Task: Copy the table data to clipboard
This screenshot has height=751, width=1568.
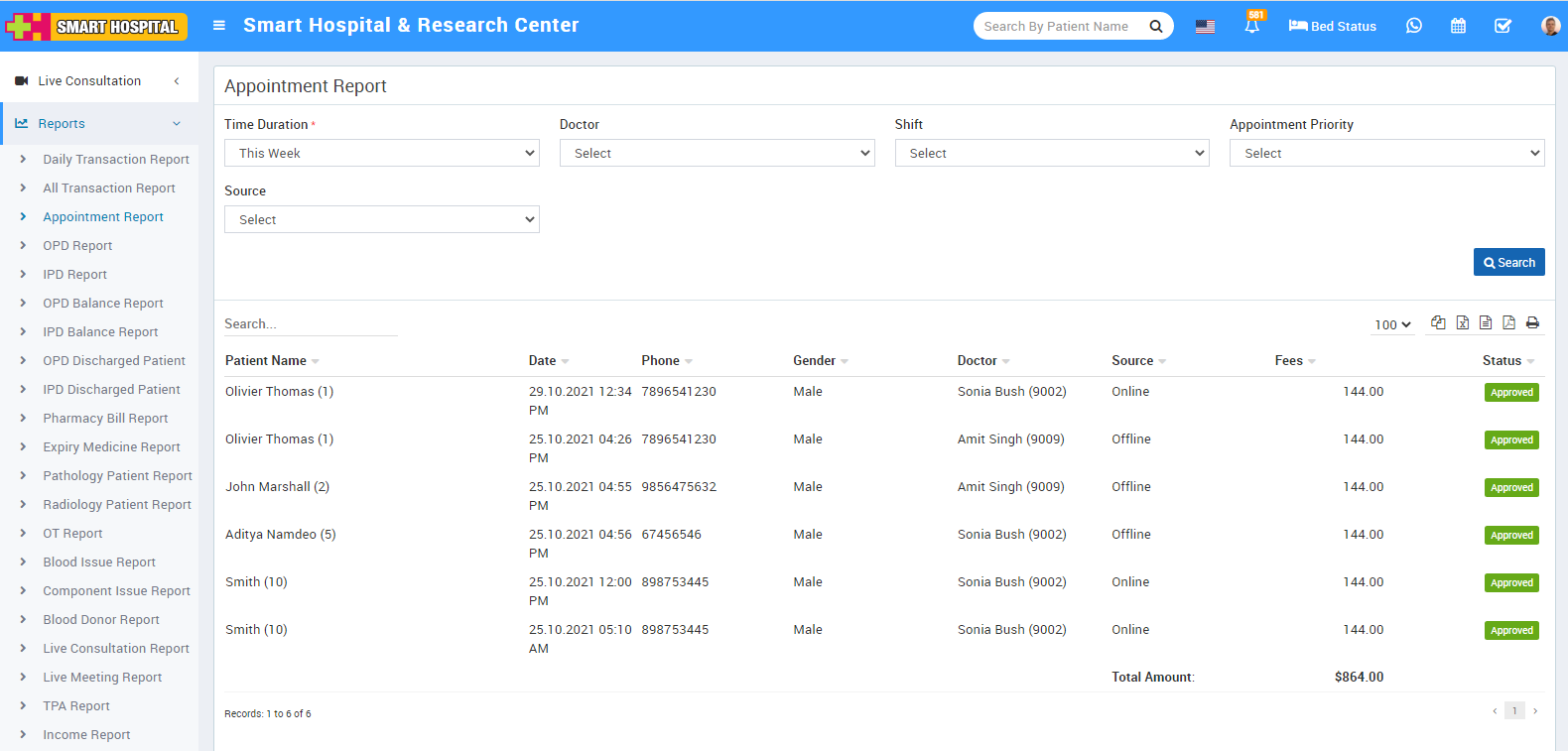Action: coord(1438,322)
